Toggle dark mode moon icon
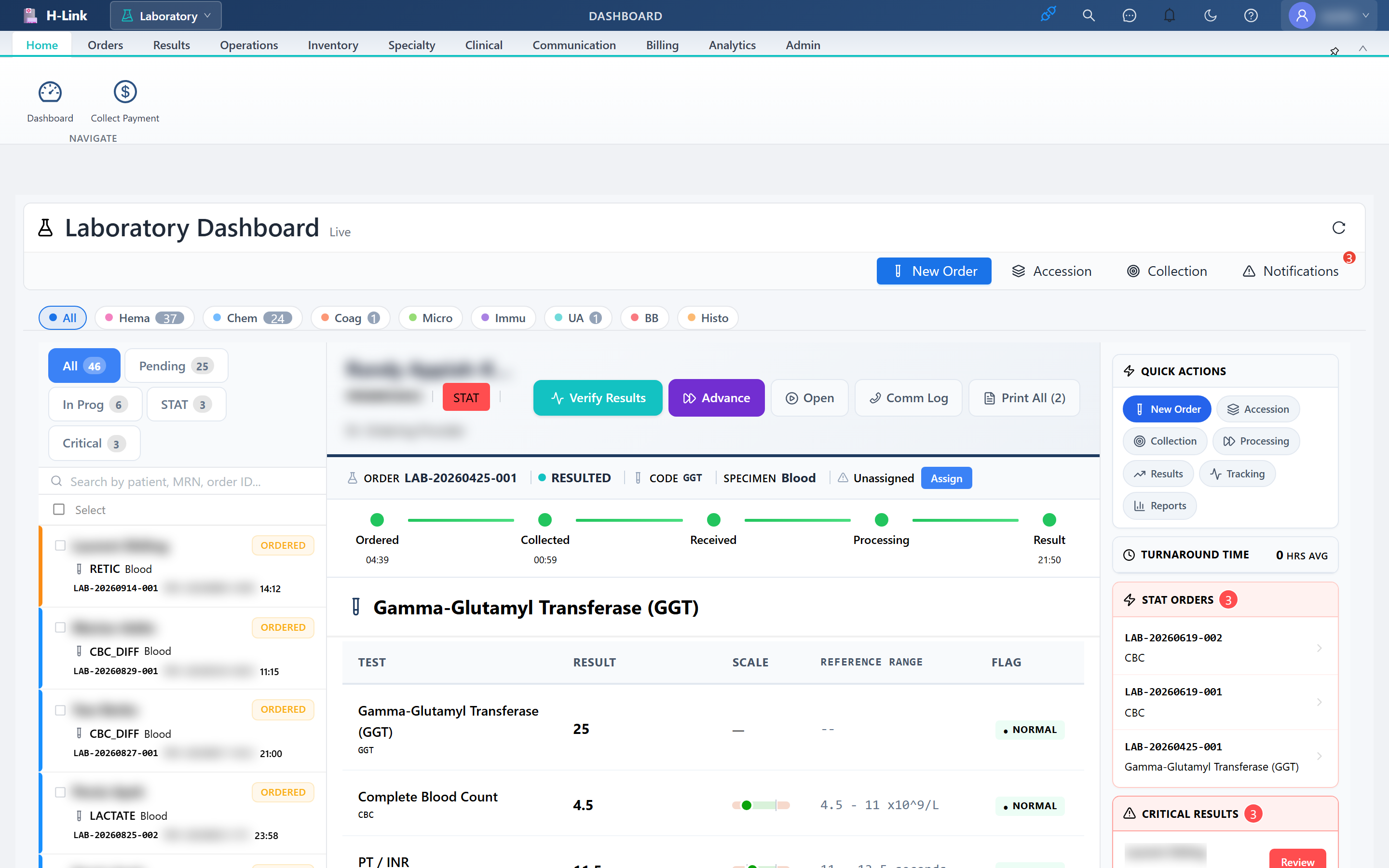Screen dimensions: 1389x868 (x=1210, y=15)
